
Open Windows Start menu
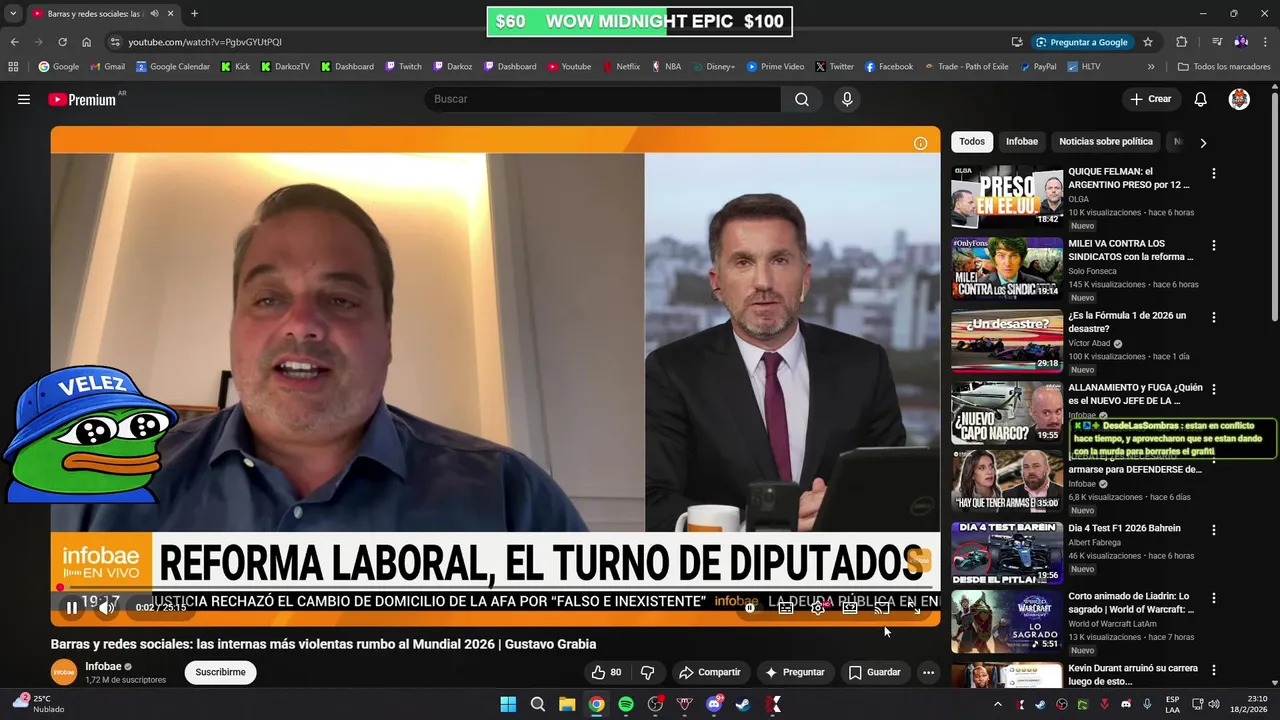508,704
